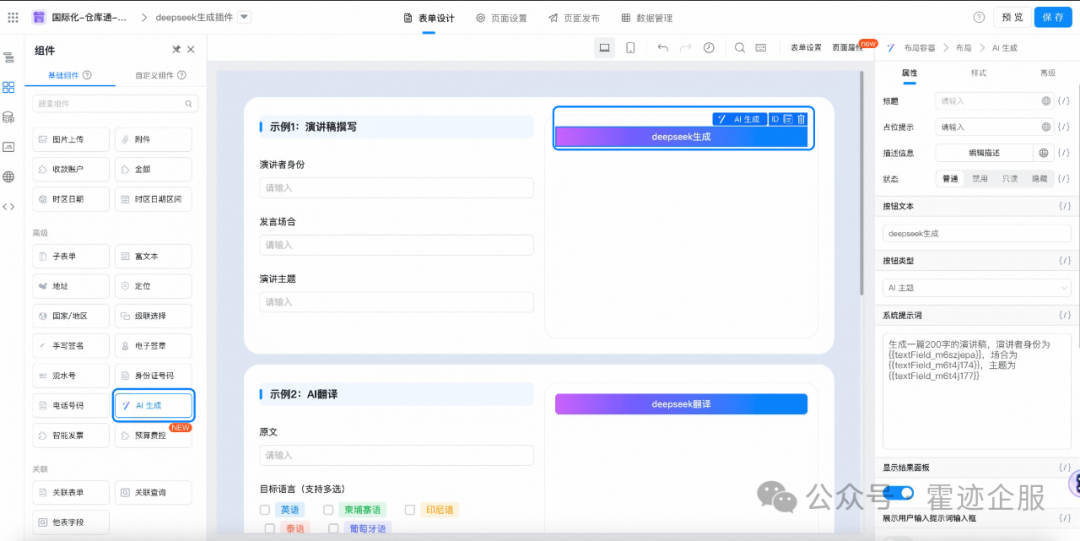Click globe icon in 占位提示 field
The width and height of the screenshot is (1080, 541).
[x=1046, y=127]
